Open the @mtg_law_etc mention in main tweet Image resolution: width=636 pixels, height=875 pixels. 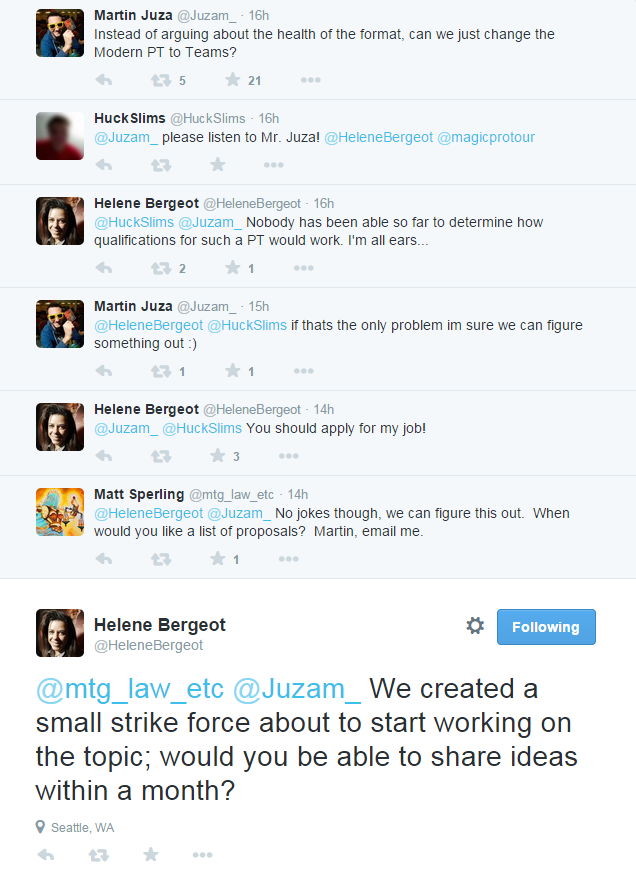tap(130, 689)
